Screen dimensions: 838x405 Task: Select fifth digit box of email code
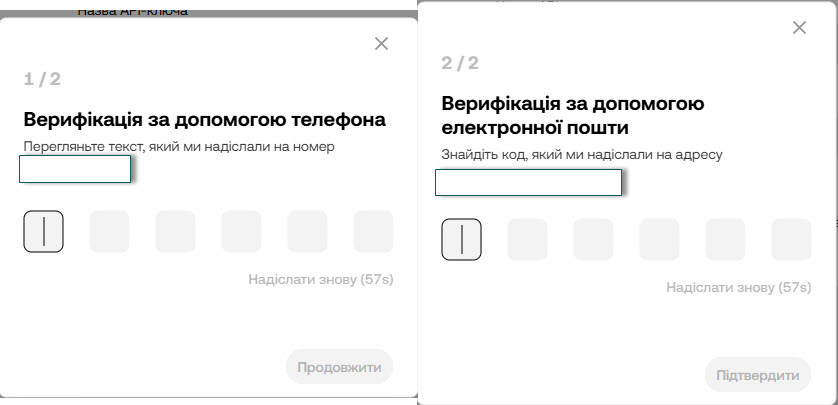[725, 240]
